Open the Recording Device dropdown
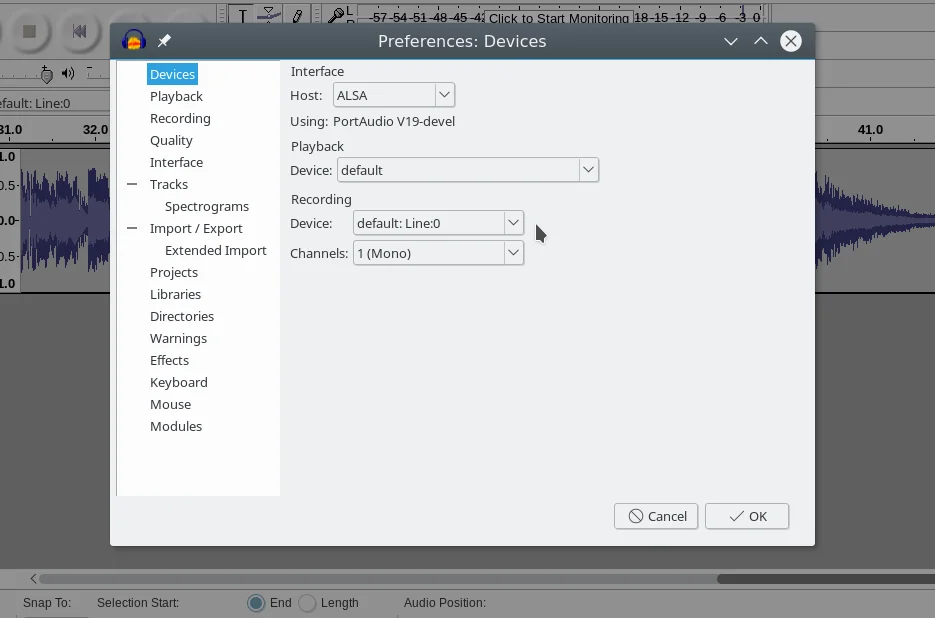 pos(438,223)
